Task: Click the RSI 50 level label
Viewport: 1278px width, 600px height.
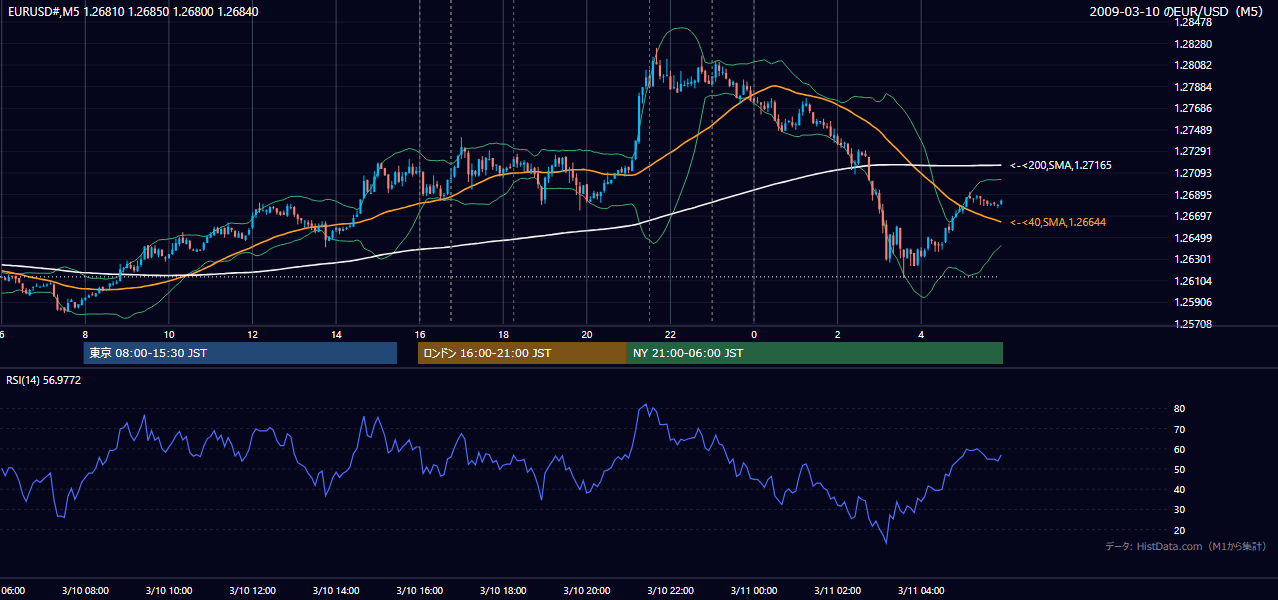Action: (1179, 469)
